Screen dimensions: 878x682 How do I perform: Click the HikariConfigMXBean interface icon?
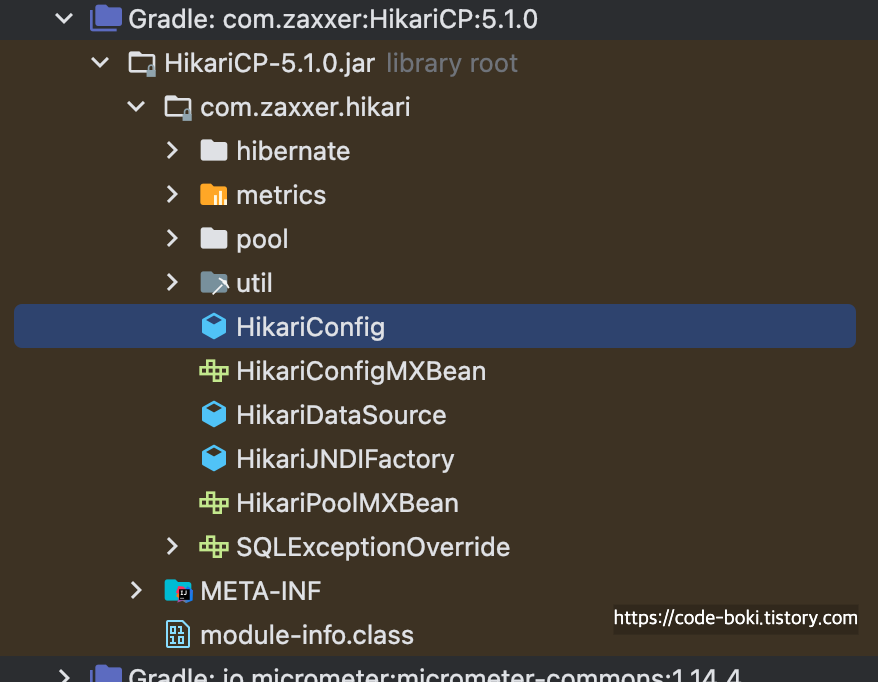click(214, 371)
